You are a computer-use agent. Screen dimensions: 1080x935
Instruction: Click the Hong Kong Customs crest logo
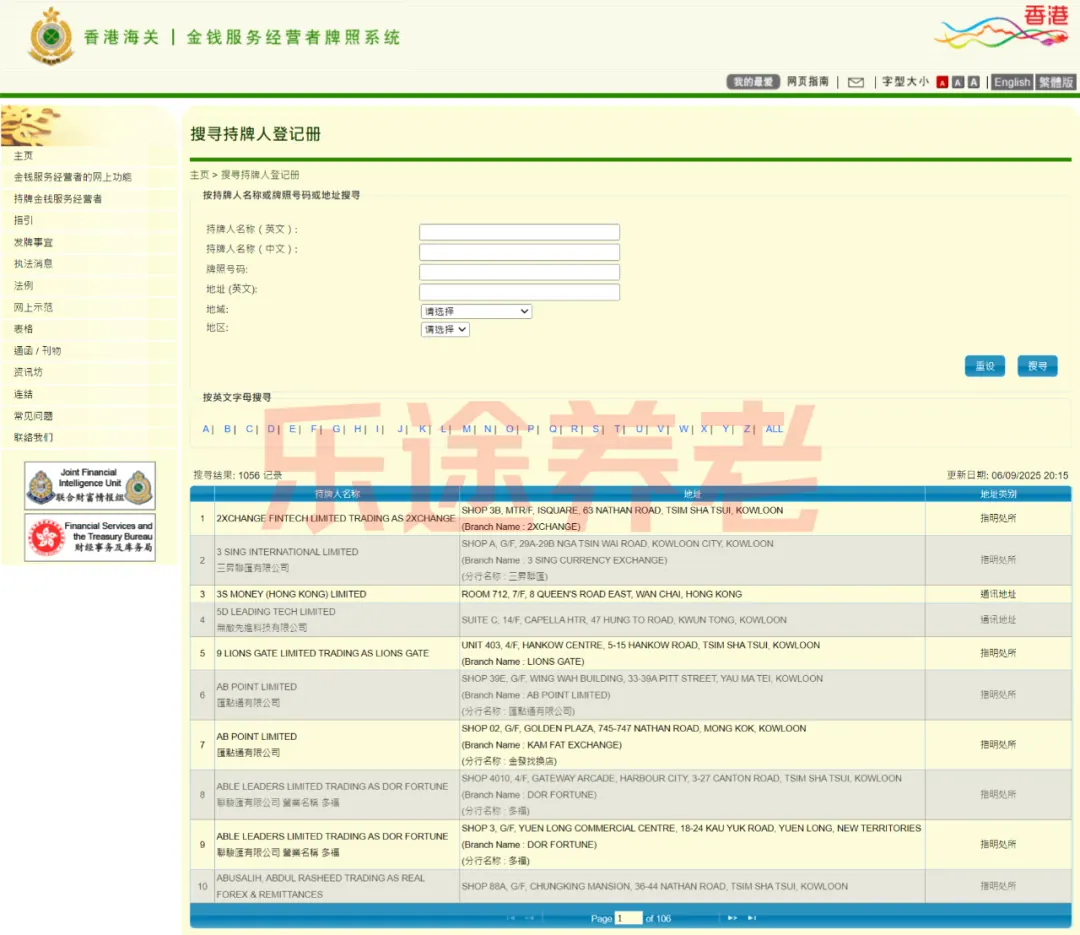point(50,36)
